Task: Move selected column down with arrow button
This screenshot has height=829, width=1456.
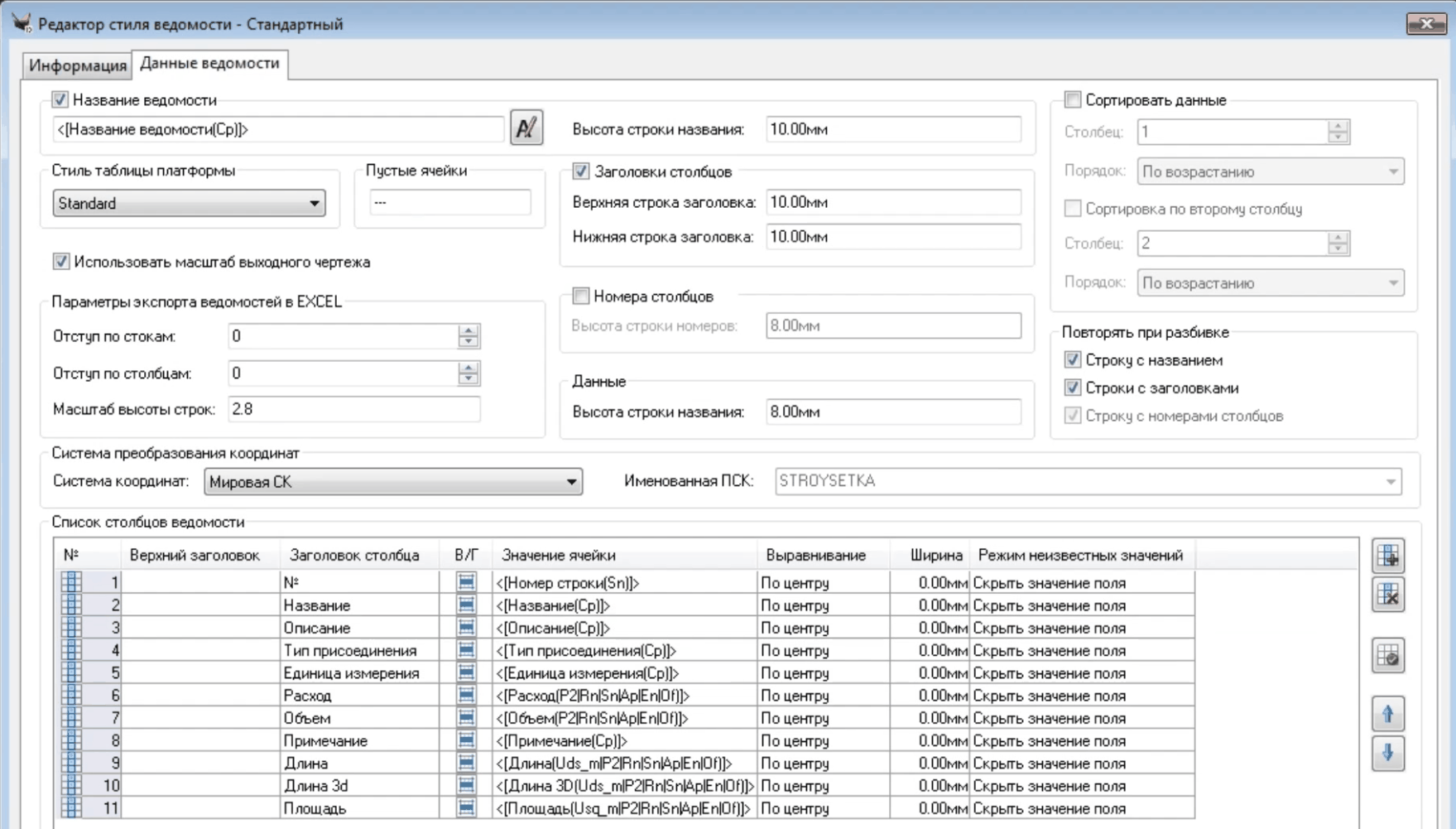Action: tap(1388, 753)
